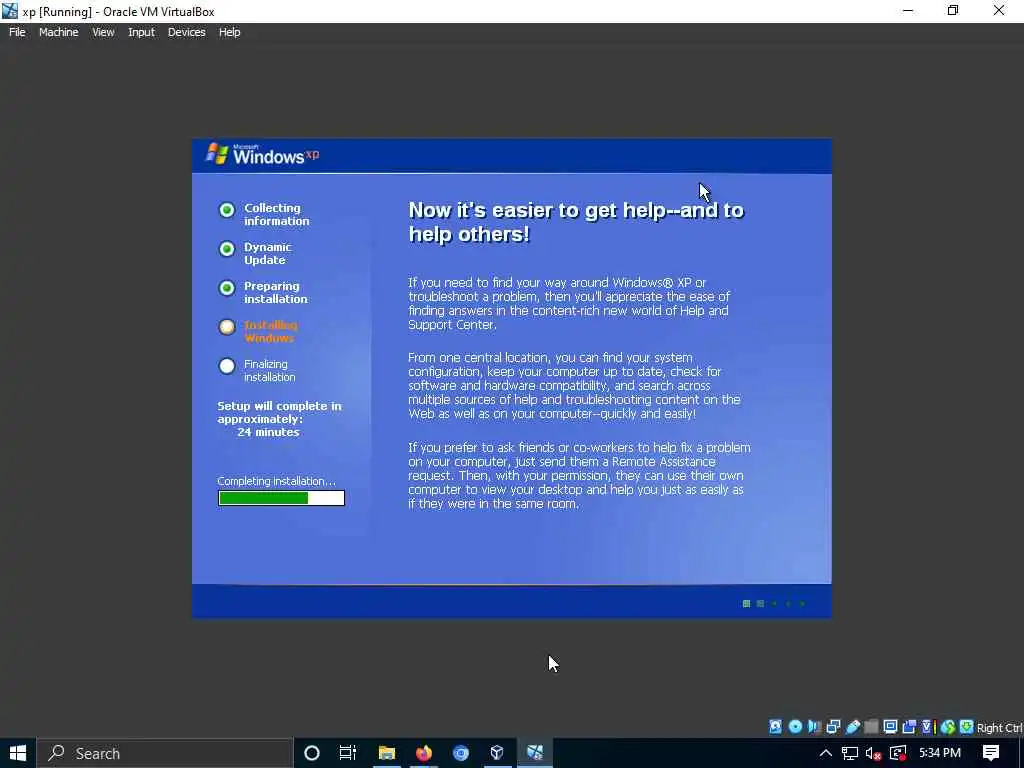Click the muted volume tray icon

pos(873,754)
